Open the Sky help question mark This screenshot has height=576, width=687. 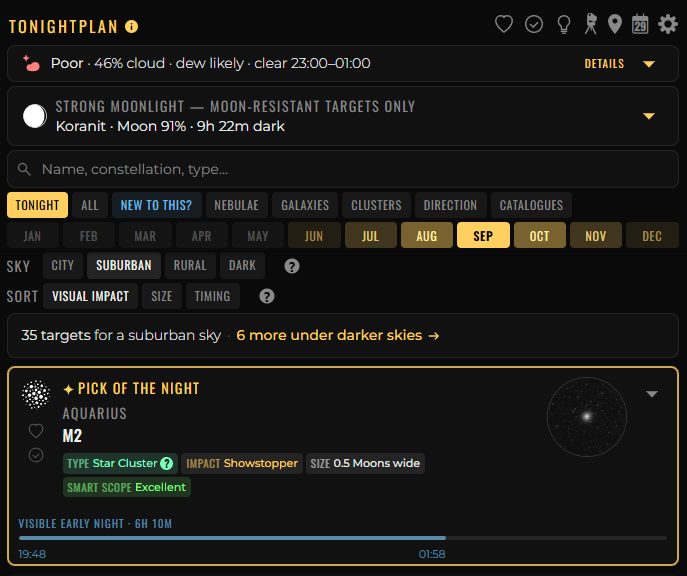click(x=292, y=266)
